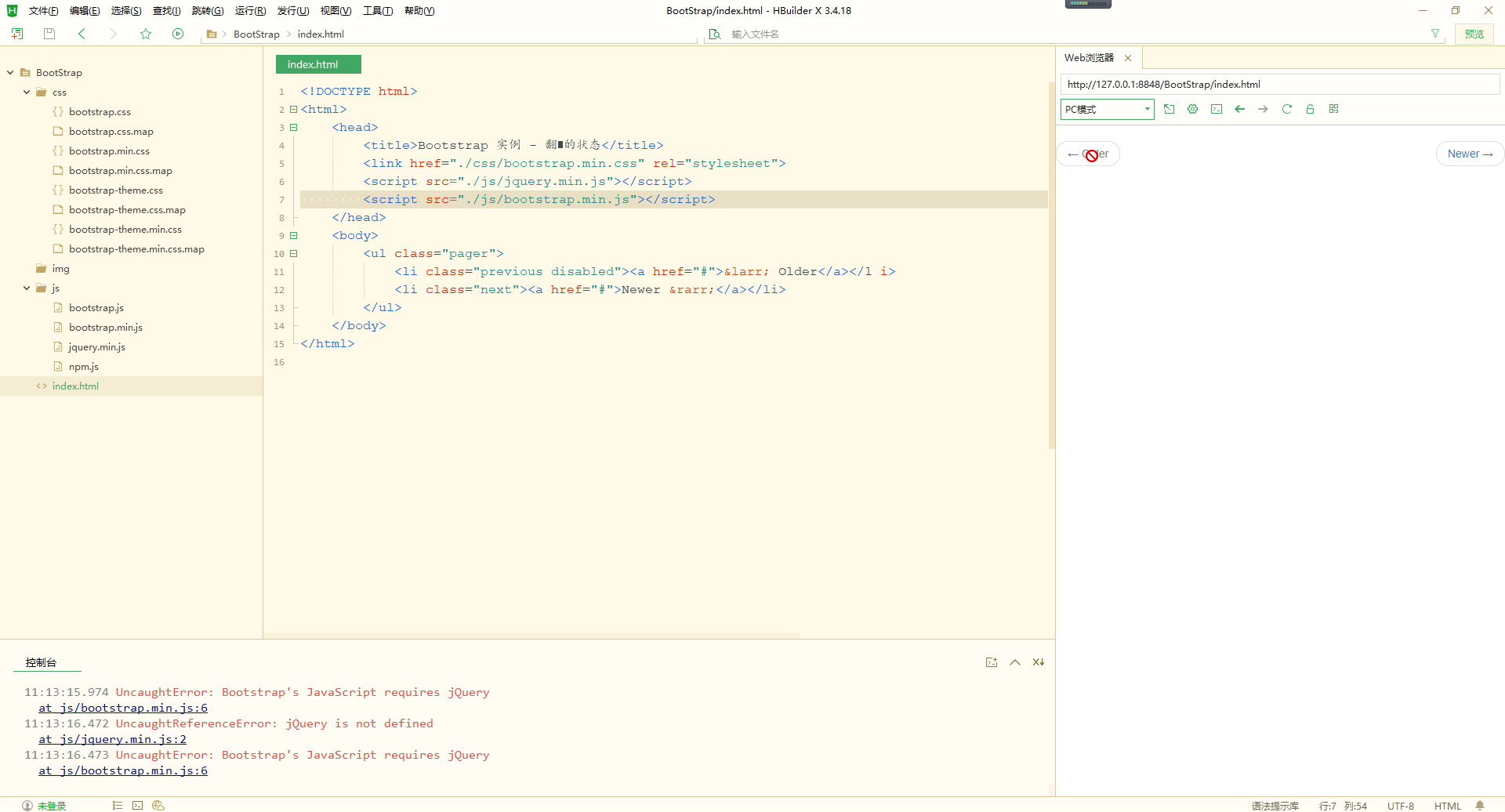Fold the body tag on line 9

pos(294,235)
